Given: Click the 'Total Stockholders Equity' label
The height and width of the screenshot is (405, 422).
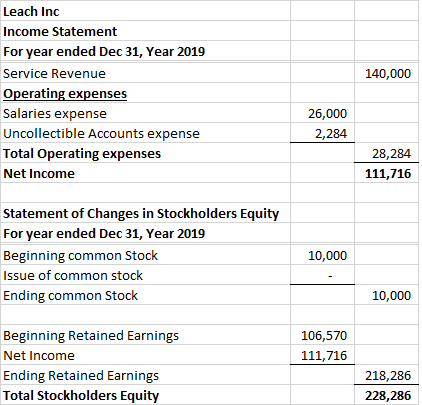Looking at the screenshot, I should point(81,396).
